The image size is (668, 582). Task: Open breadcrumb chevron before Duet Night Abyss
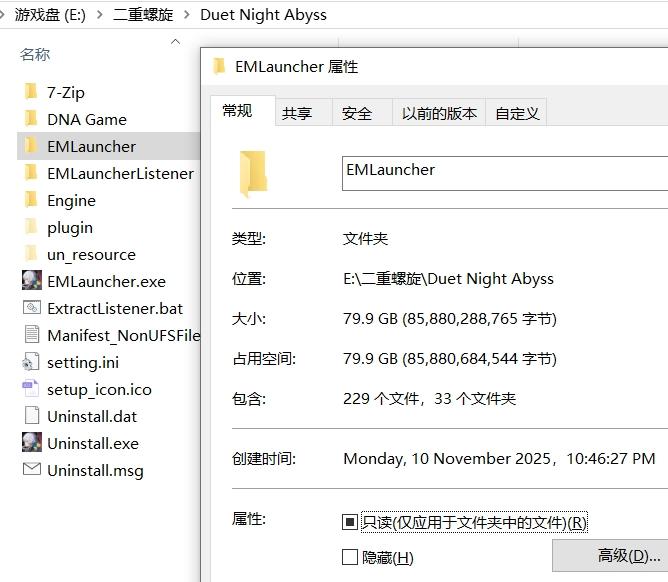pyautogui.click(x=186, y=15)
